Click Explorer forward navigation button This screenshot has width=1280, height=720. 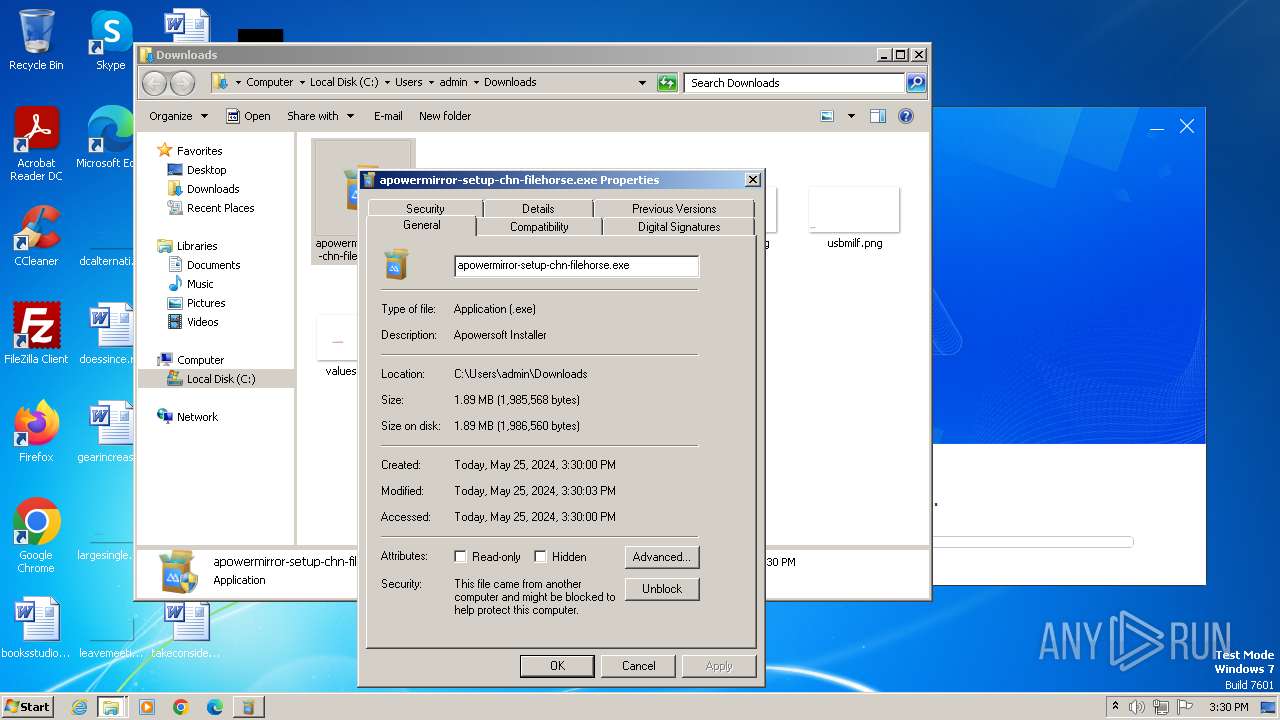tap(182, 83)
